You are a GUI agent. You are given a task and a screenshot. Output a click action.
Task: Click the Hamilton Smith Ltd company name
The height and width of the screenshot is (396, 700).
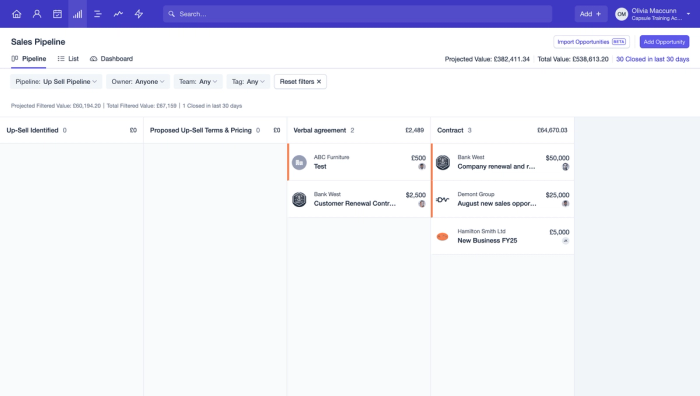click(481, 231)
